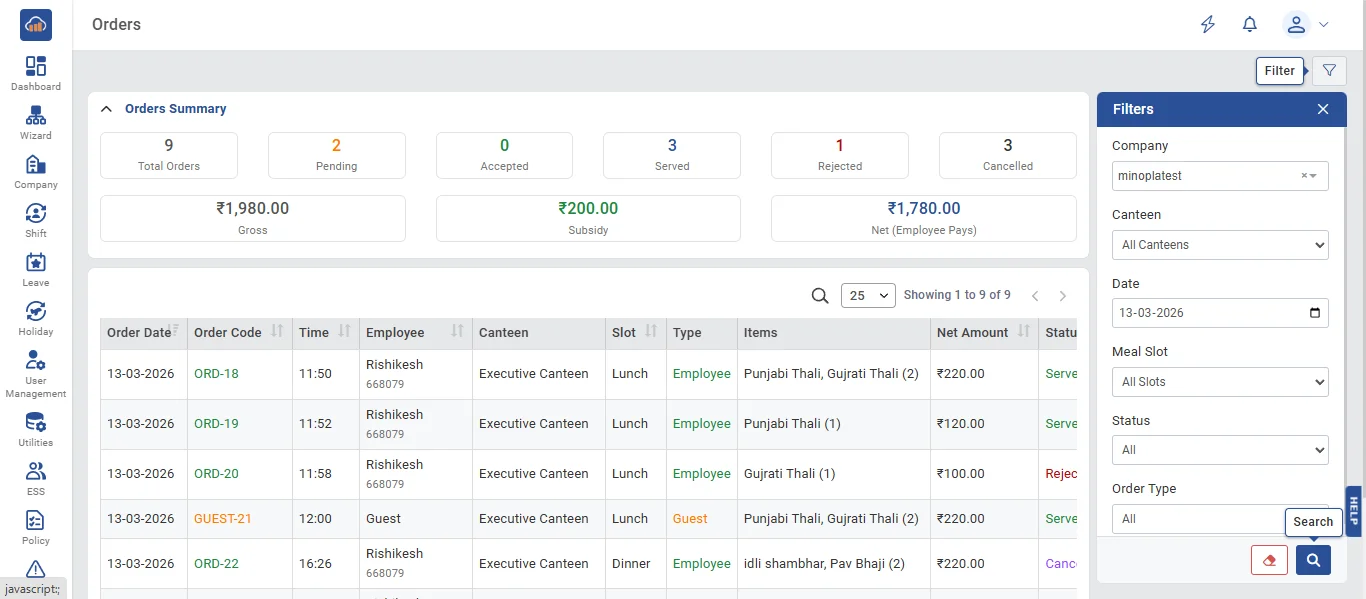Open order GUEST-21
Image resolution: width=1366 pixels, height=599 pixels.
pyautogui.click(x=223, y=519)
